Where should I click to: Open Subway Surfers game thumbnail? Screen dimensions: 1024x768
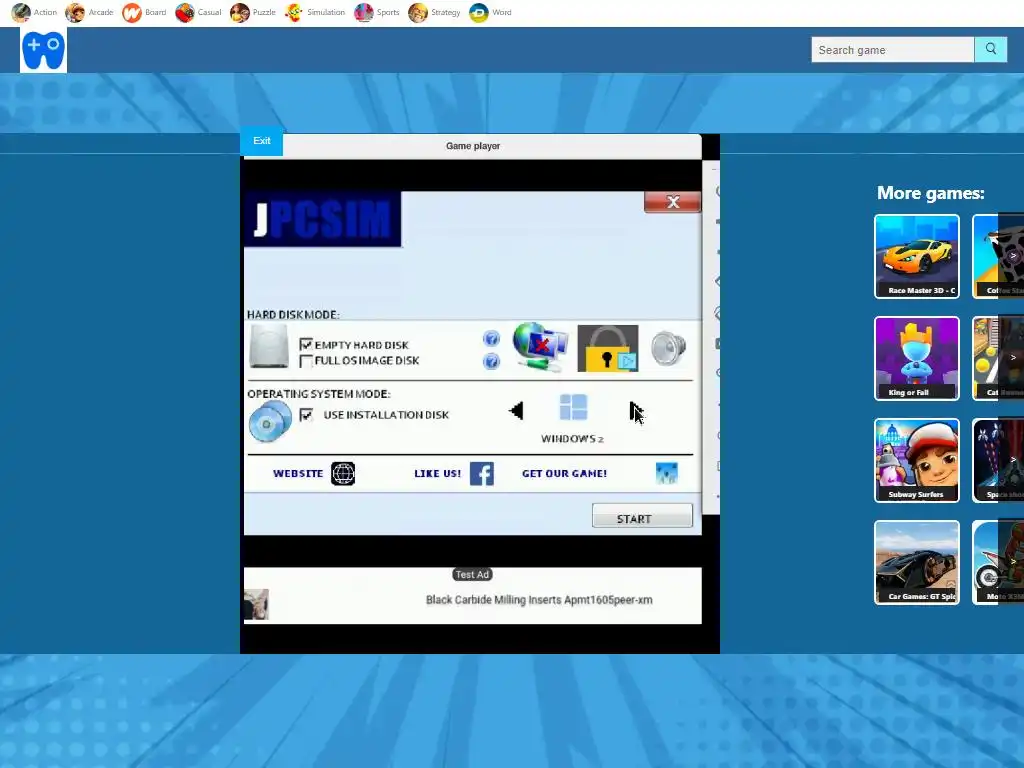917,460
